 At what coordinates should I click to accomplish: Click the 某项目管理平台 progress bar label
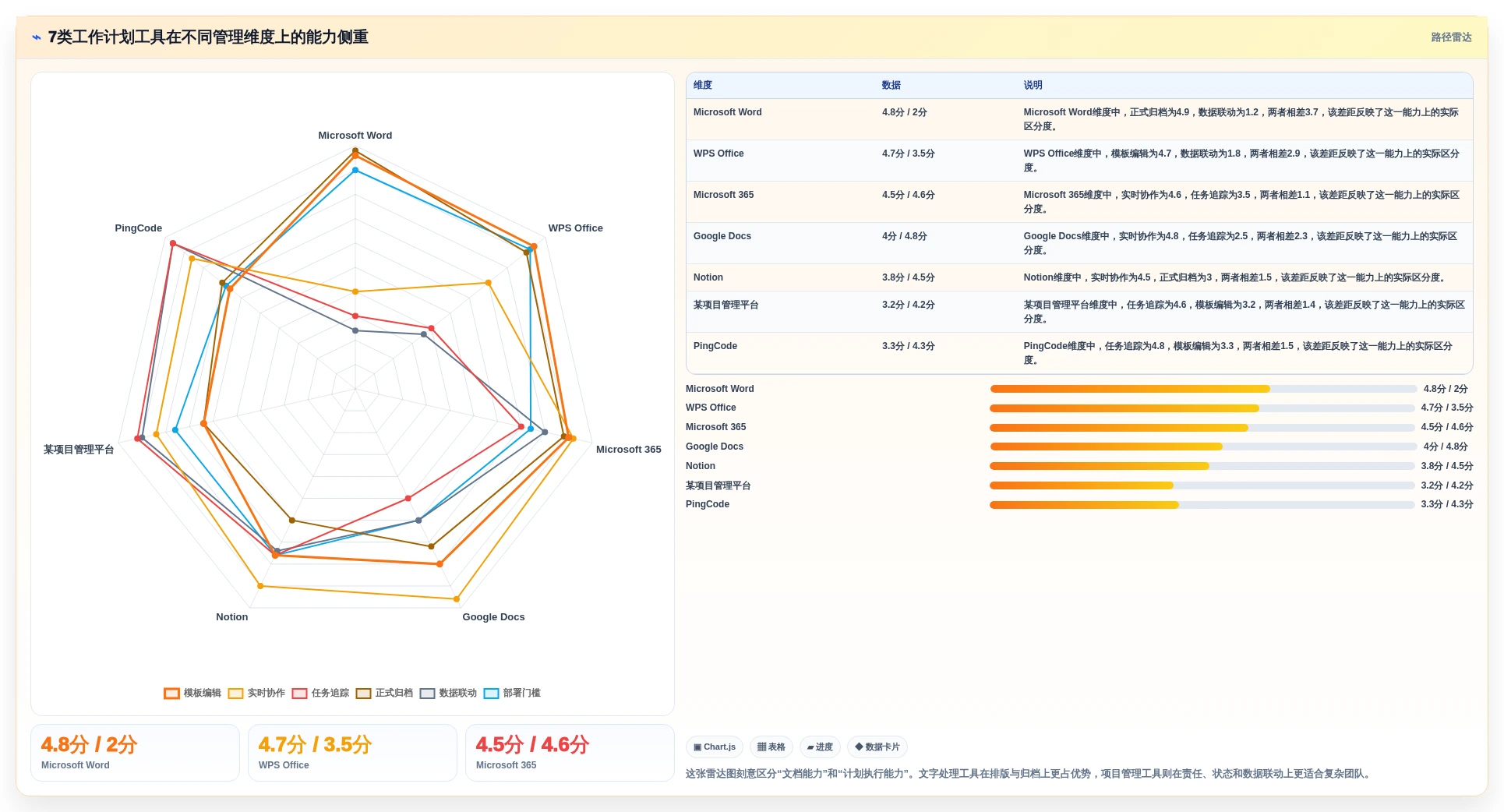(x=718, y=485)
